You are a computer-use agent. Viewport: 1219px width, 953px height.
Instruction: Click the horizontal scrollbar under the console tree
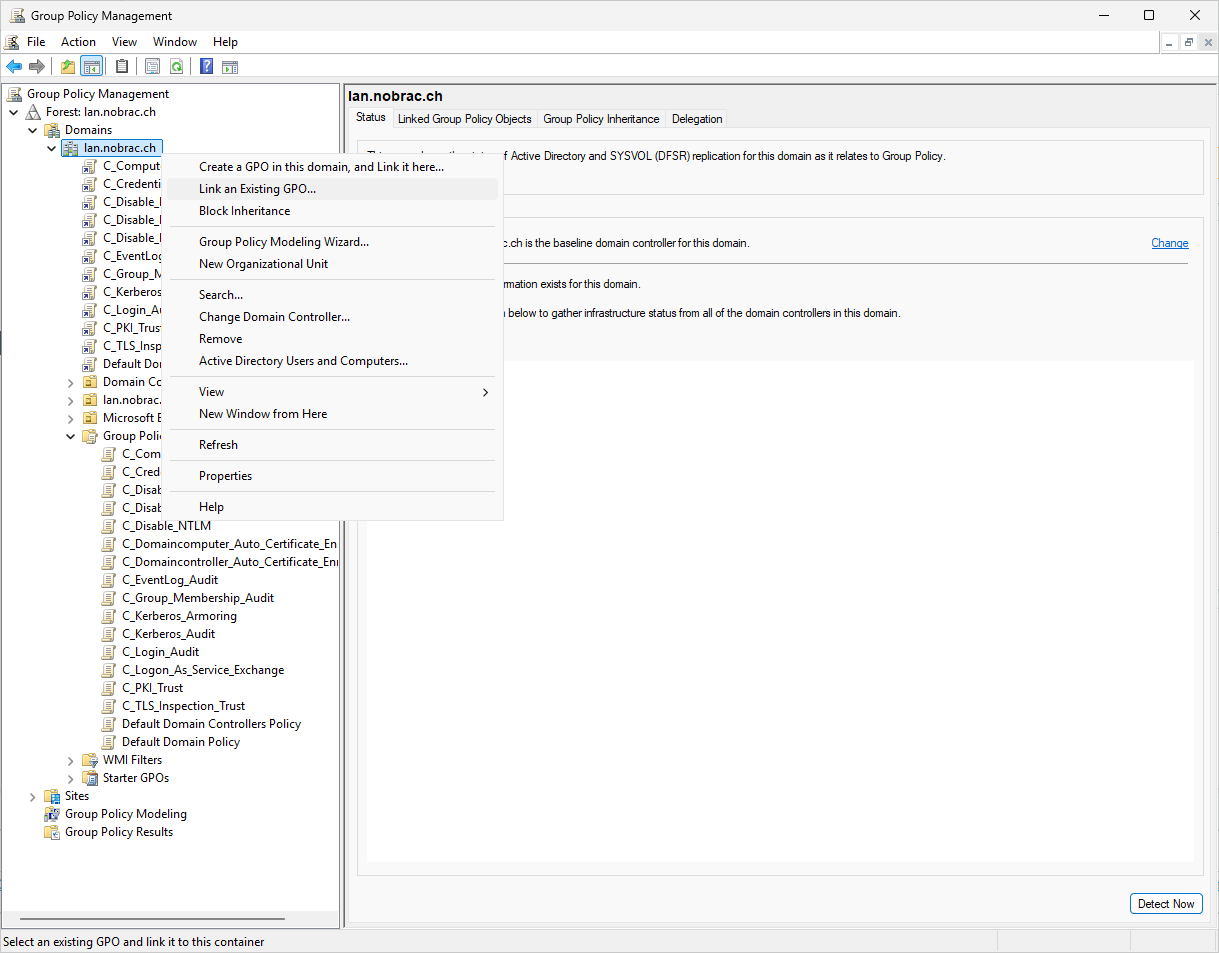point(152,919)
